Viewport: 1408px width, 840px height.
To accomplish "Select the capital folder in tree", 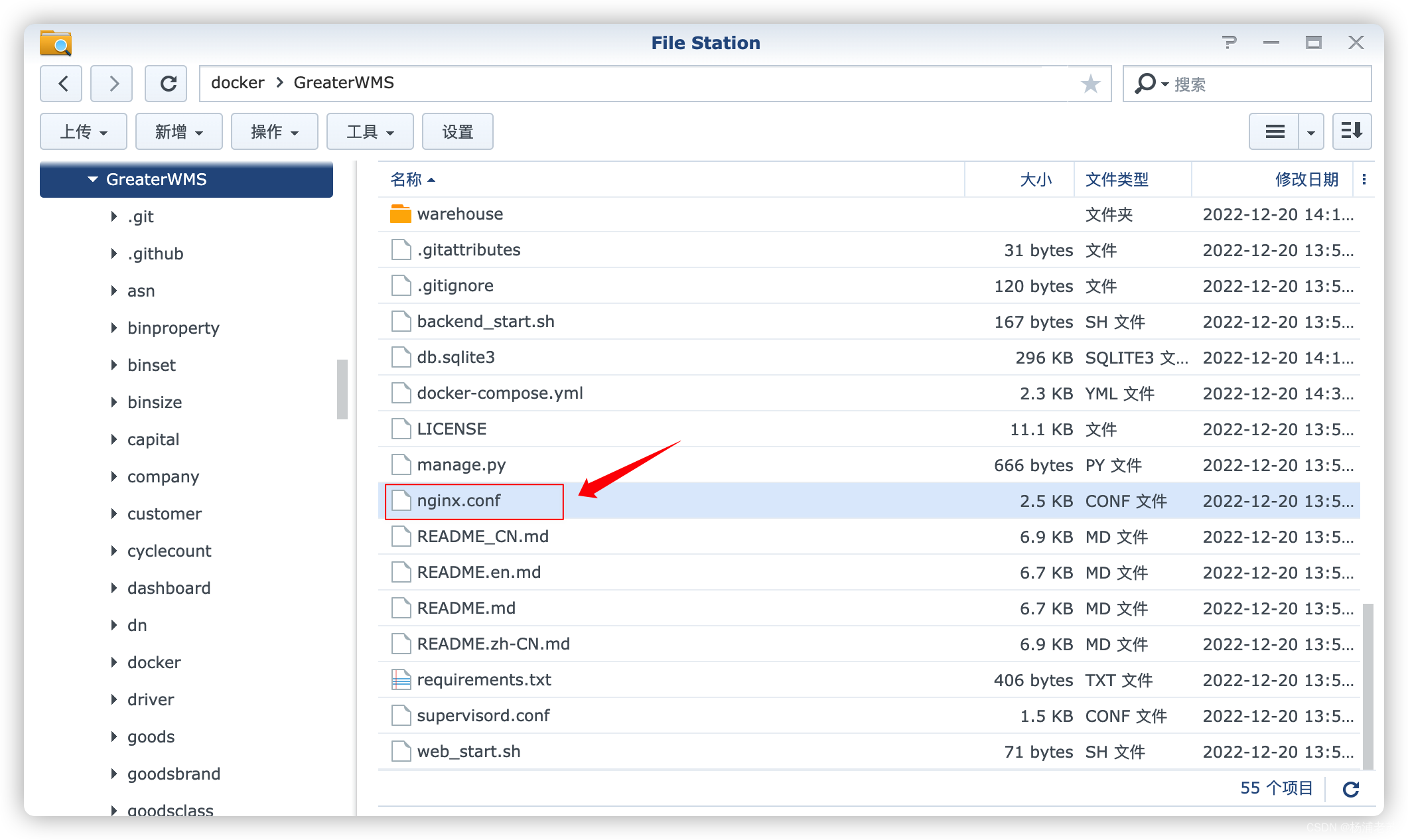I will click(x=153, y=439).
